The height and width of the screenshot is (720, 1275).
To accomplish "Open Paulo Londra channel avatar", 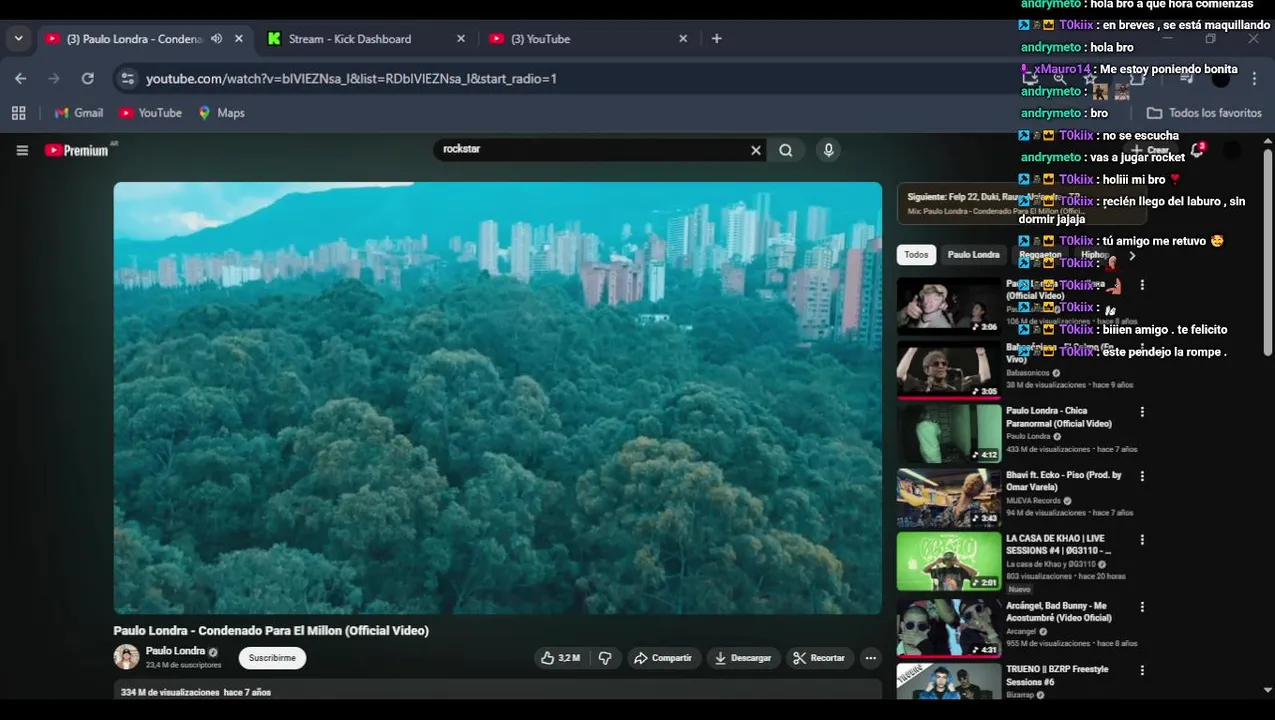I will [126, 657].
